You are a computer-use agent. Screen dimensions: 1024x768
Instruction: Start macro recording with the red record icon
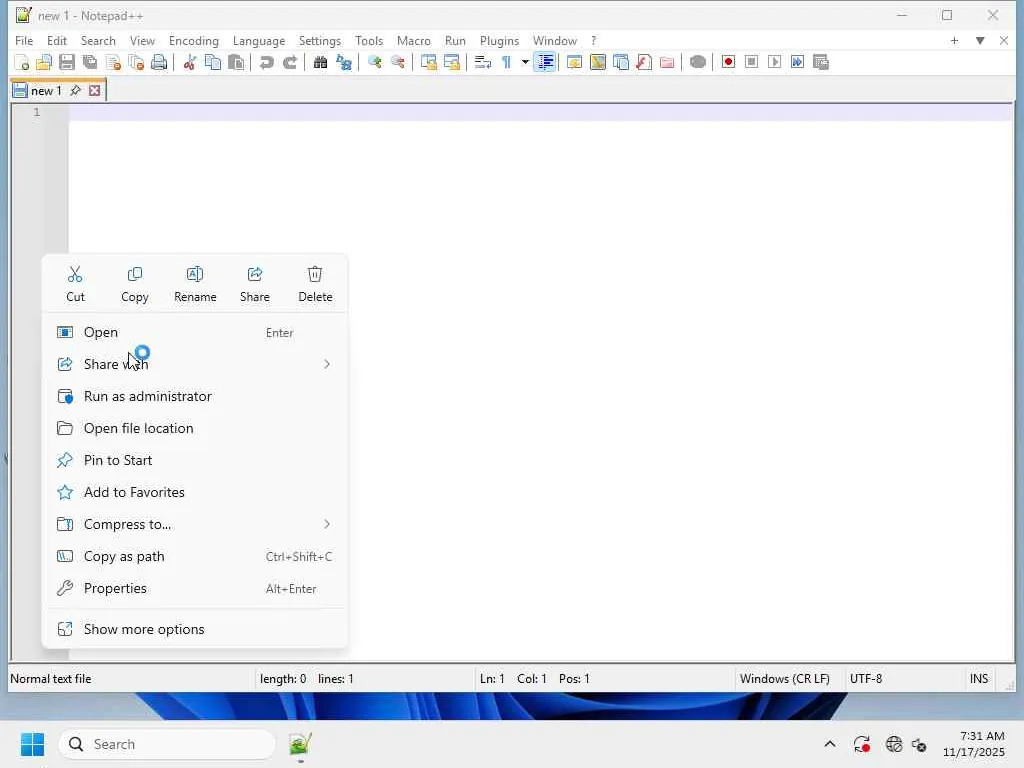pos(728,63)
